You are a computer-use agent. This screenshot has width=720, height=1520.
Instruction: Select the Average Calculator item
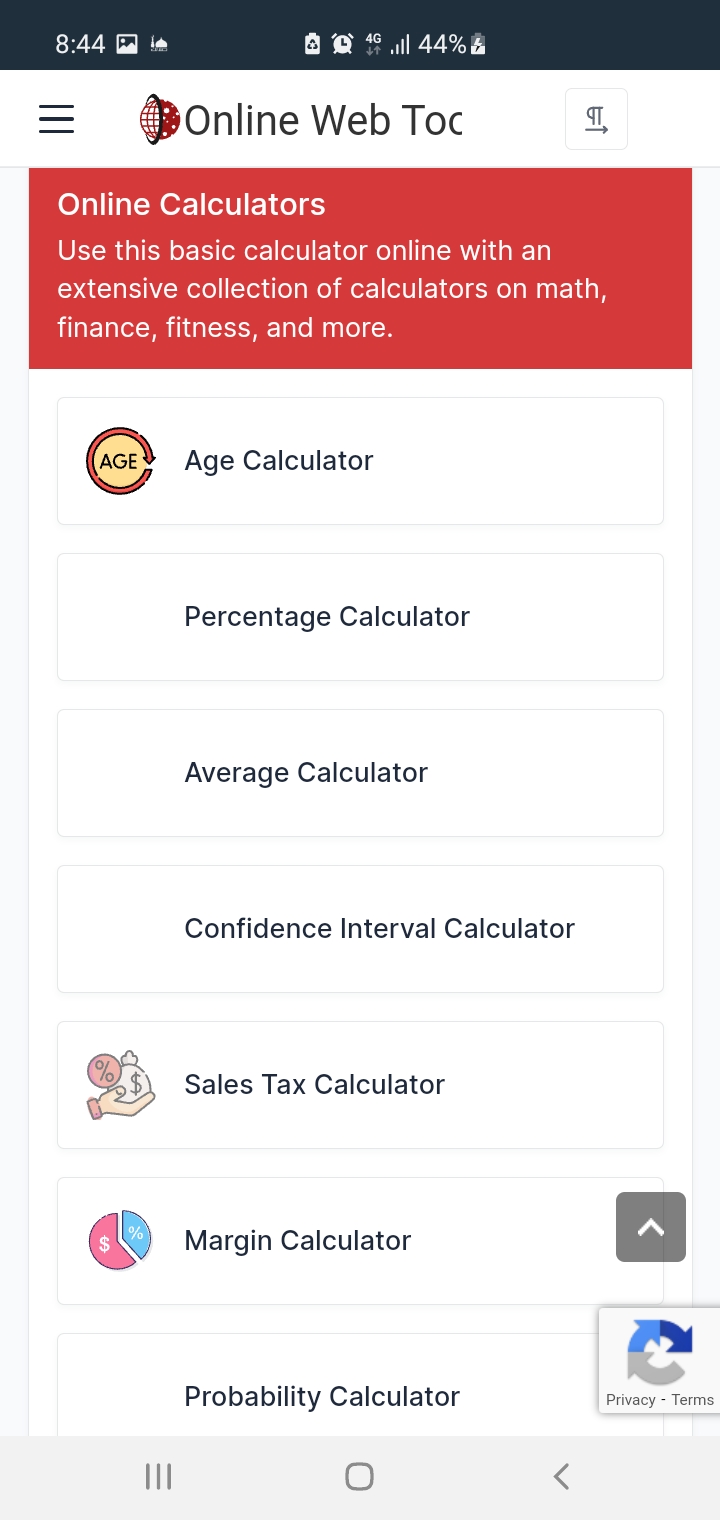coord(306,773)
